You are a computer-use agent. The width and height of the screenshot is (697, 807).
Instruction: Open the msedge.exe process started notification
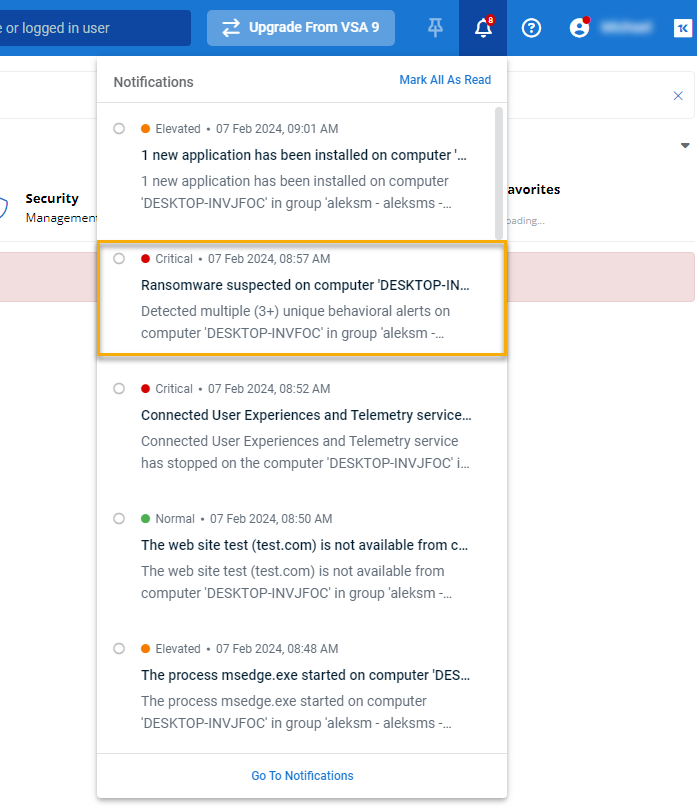pos(305,675)
